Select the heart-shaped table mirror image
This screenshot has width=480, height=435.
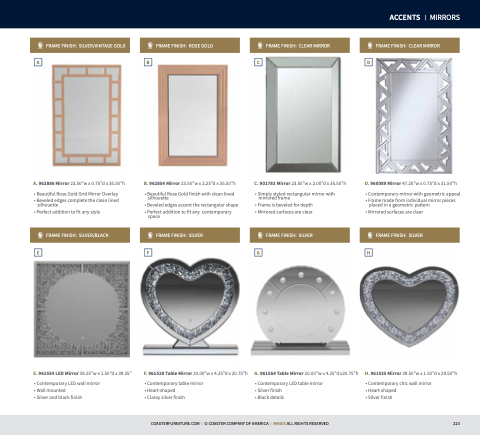190,306
